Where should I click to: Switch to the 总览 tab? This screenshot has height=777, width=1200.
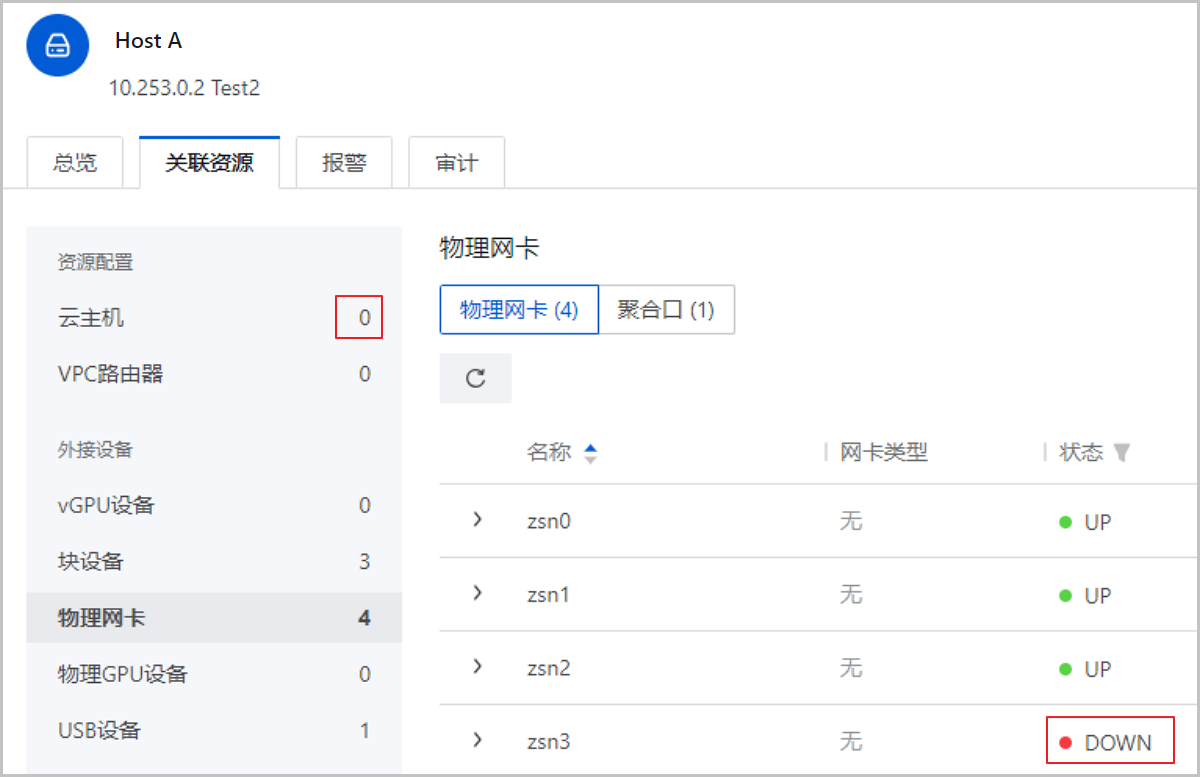click(x=75, y=163)
